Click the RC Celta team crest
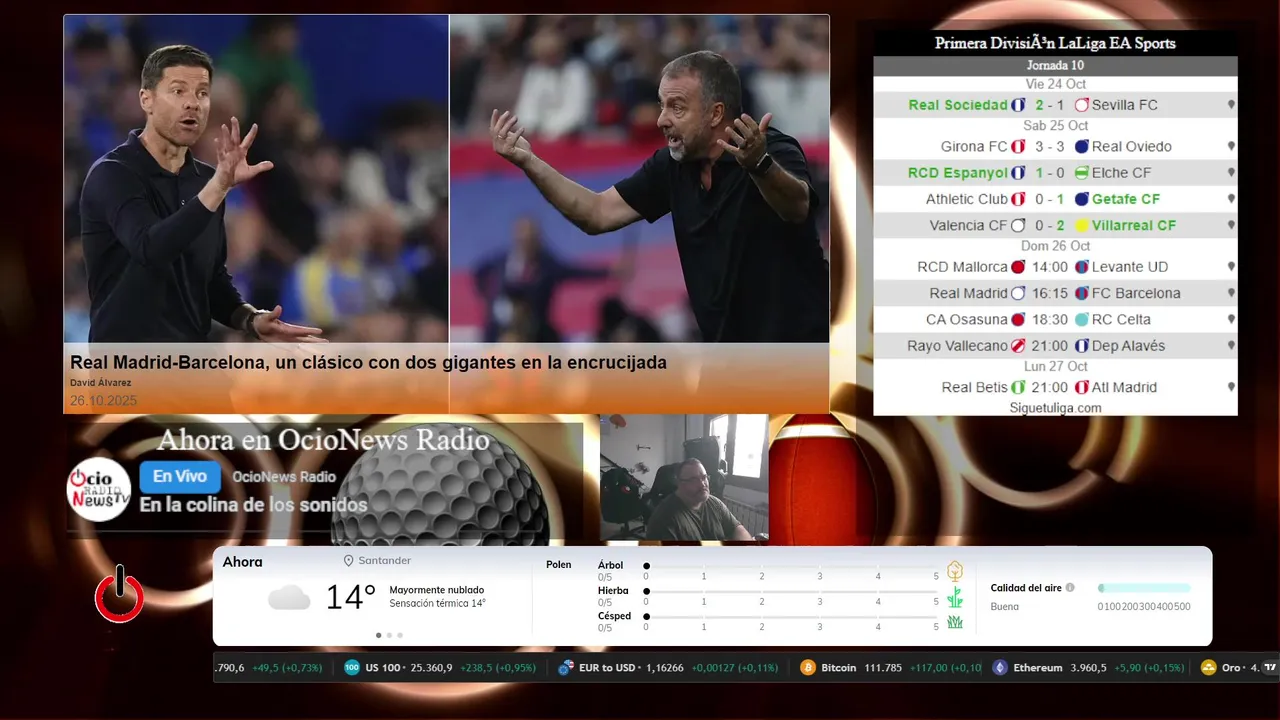The height and width of the screenshot is (720, 1280). click(x=1081, y=320)
